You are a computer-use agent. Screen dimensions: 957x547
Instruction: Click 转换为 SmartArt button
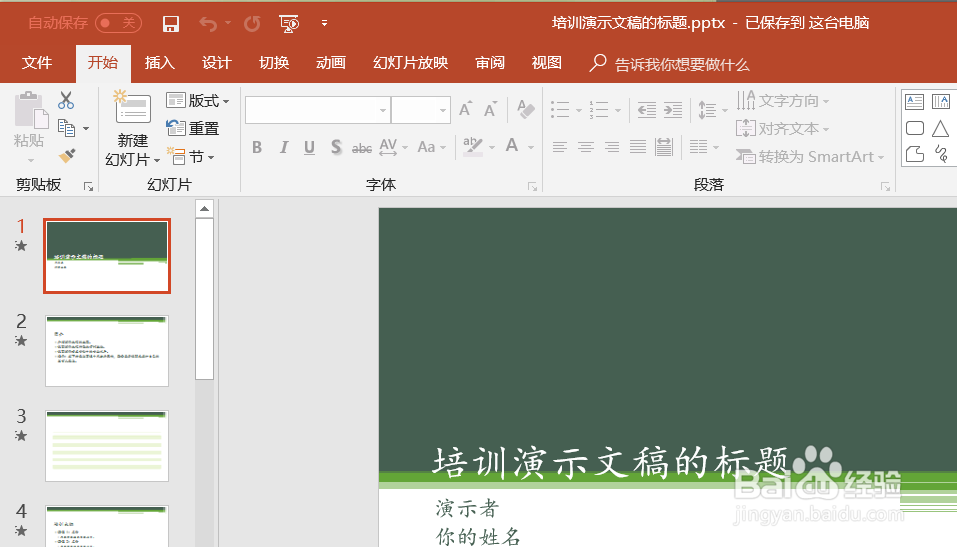click(810, 157)
